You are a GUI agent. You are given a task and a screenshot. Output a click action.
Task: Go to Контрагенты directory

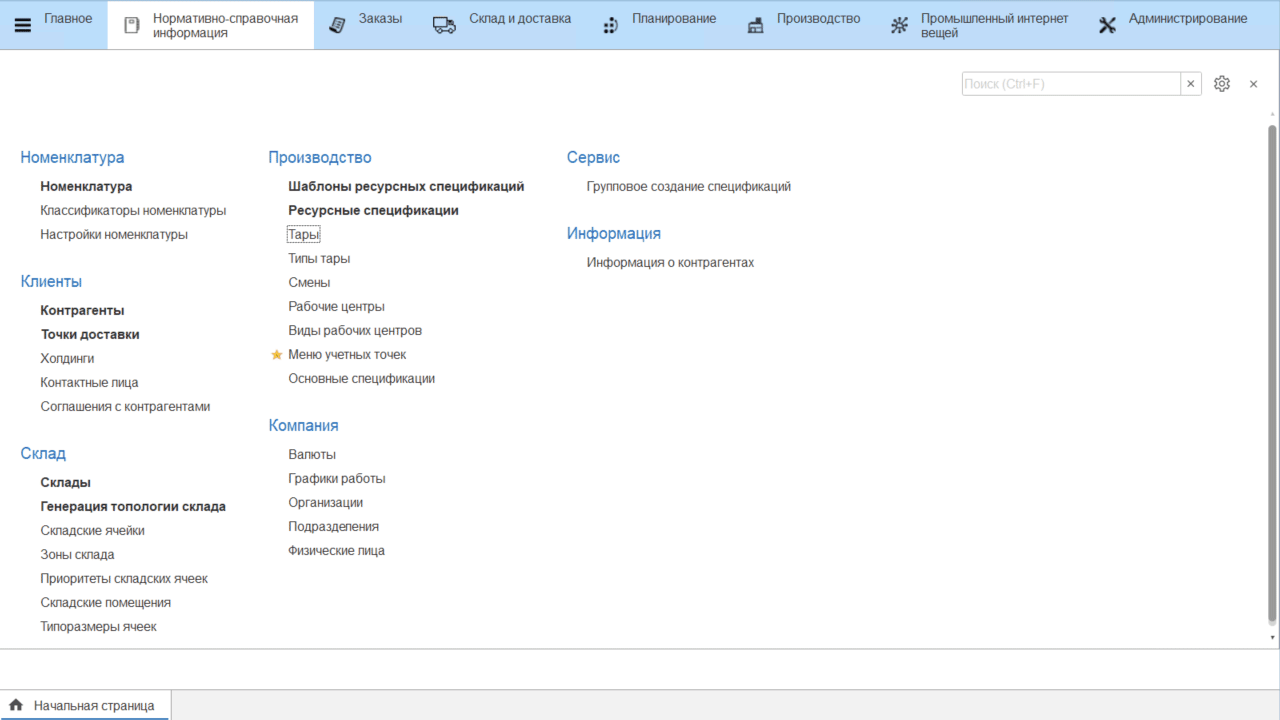tap(82, 311)
